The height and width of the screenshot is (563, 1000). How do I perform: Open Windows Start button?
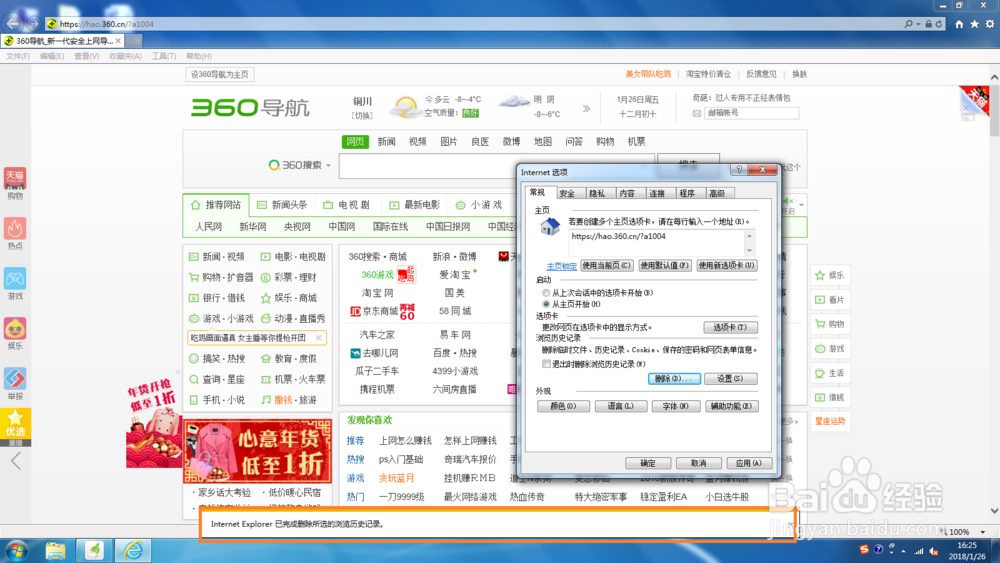pyautogui.click(x=16, y=550)
